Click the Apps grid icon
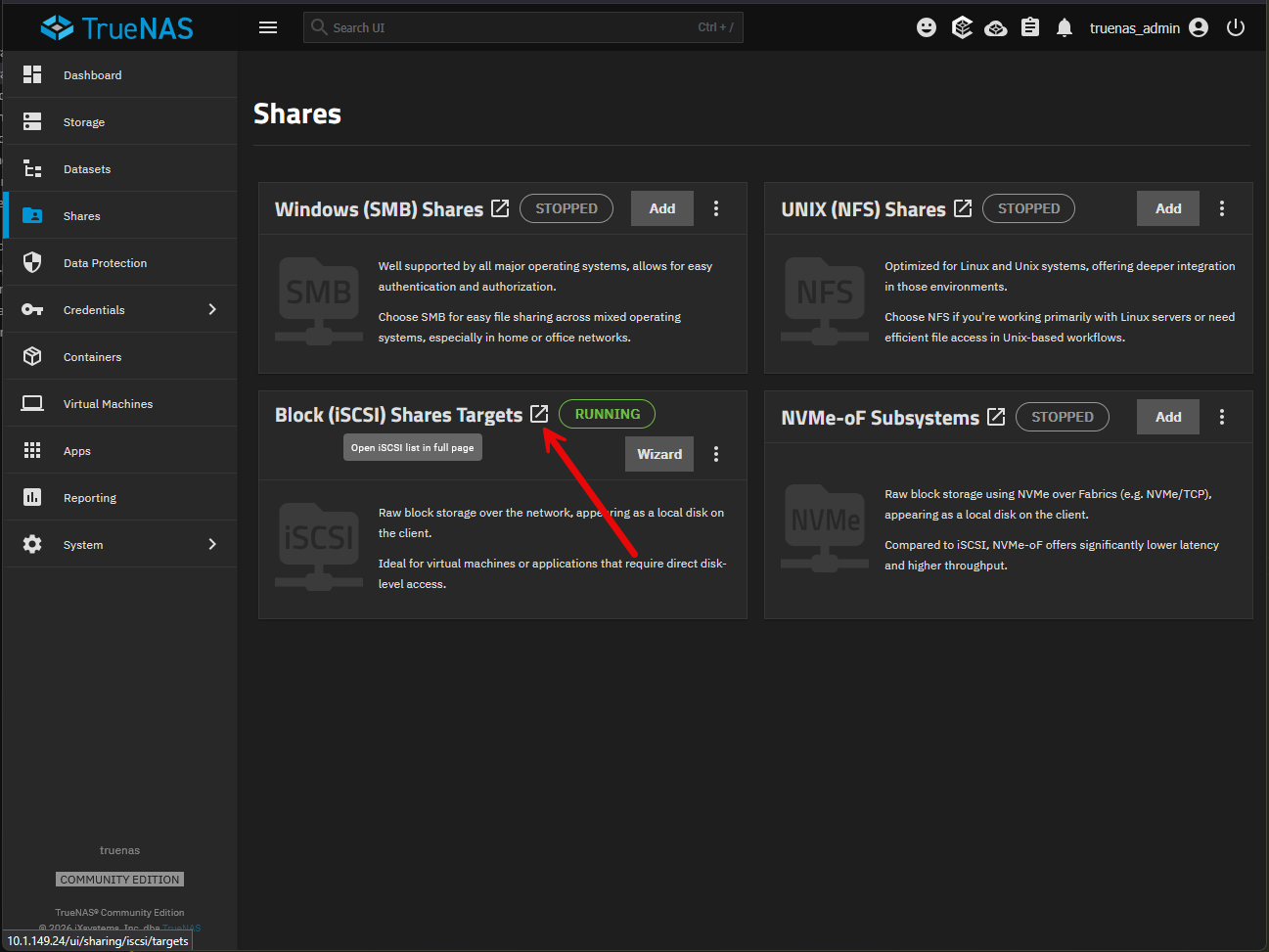The width and height of the screenshot is (1269, 952). click(x=32, y=450)
